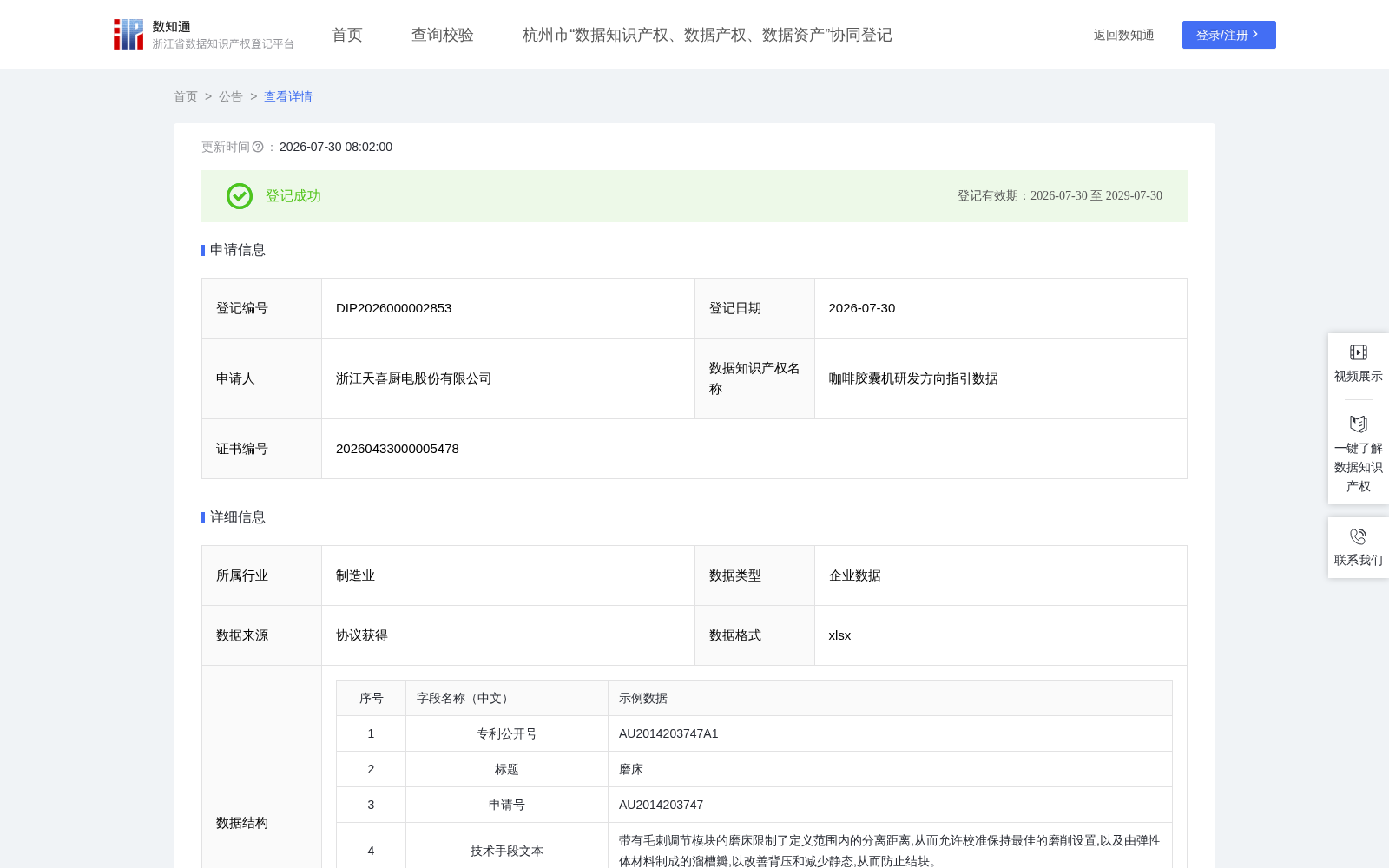Select registration number DIP2026000002853
Viewport: 1389px width, 868px height.
(x=394, y=308)
